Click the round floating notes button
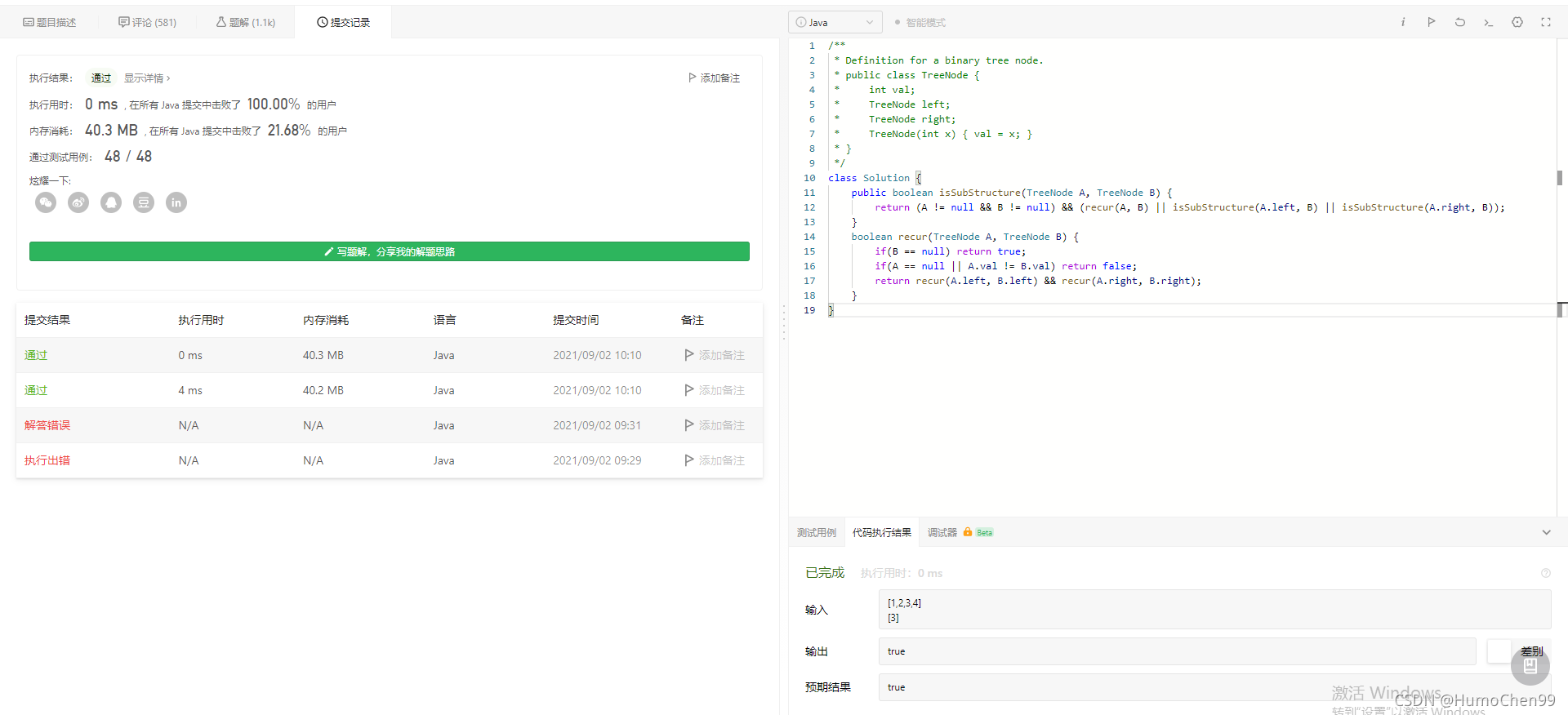The width and height of the screenshot is (1568, 715). click(1530, 666)
